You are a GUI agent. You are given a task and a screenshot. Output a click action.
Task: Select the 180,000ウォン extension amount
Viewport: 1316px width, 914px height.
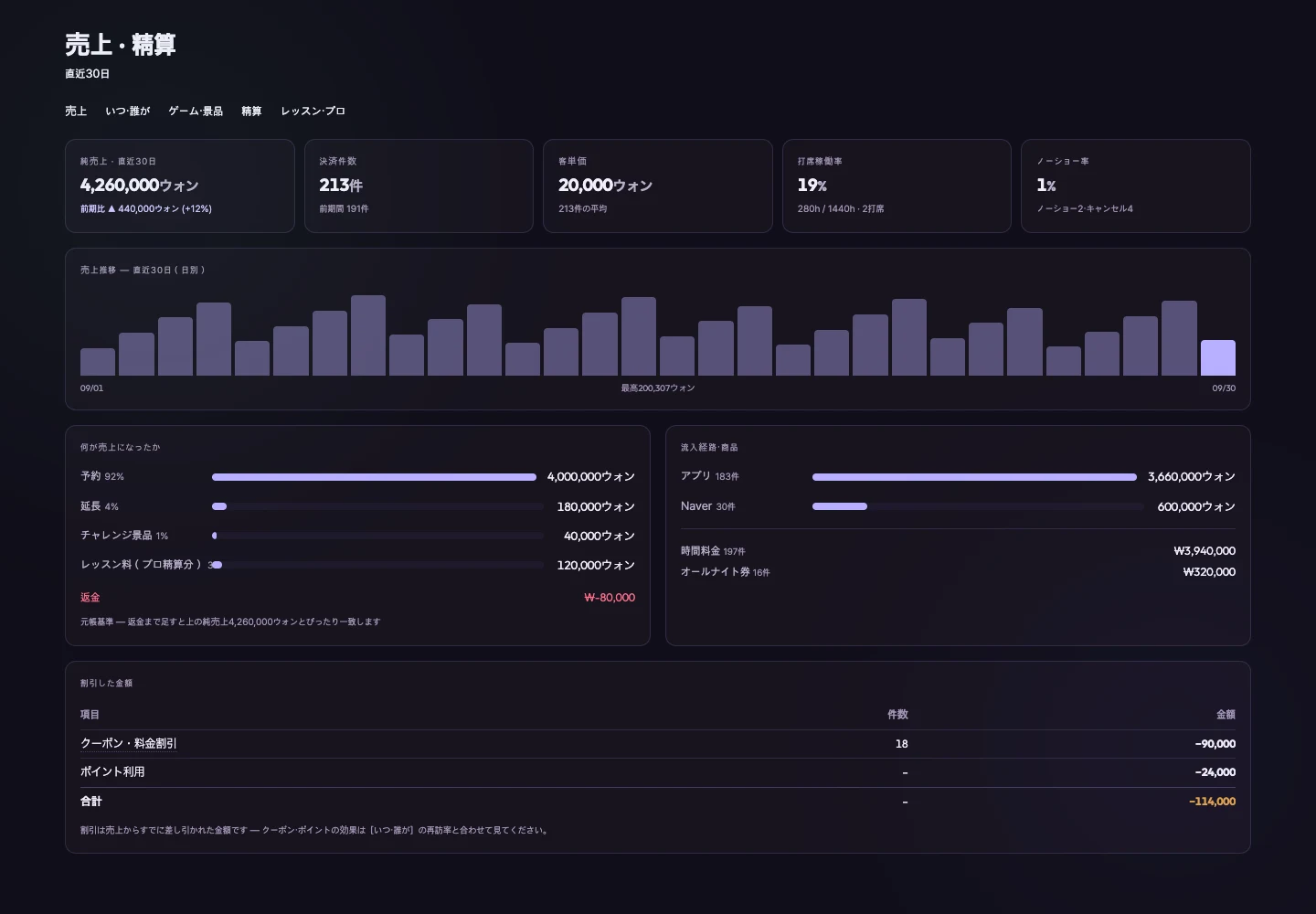pyautogui.click(x=596, y=506)
